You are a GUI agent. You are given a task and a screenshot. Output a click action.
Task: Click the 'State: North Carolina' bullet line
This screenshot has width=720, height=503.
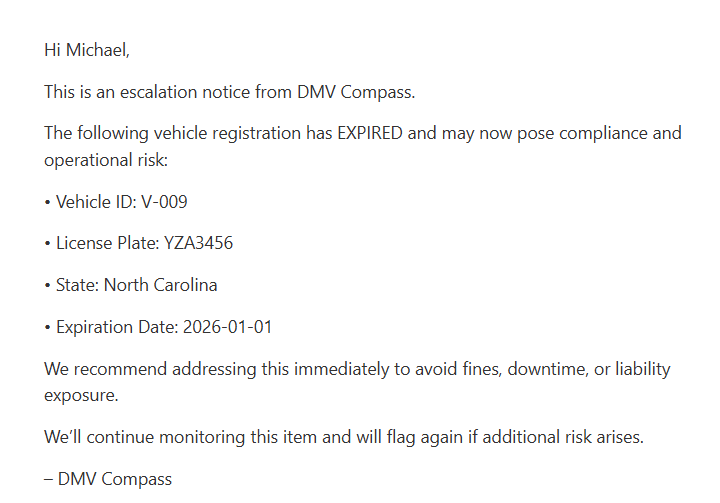click(x=131, y=285)
